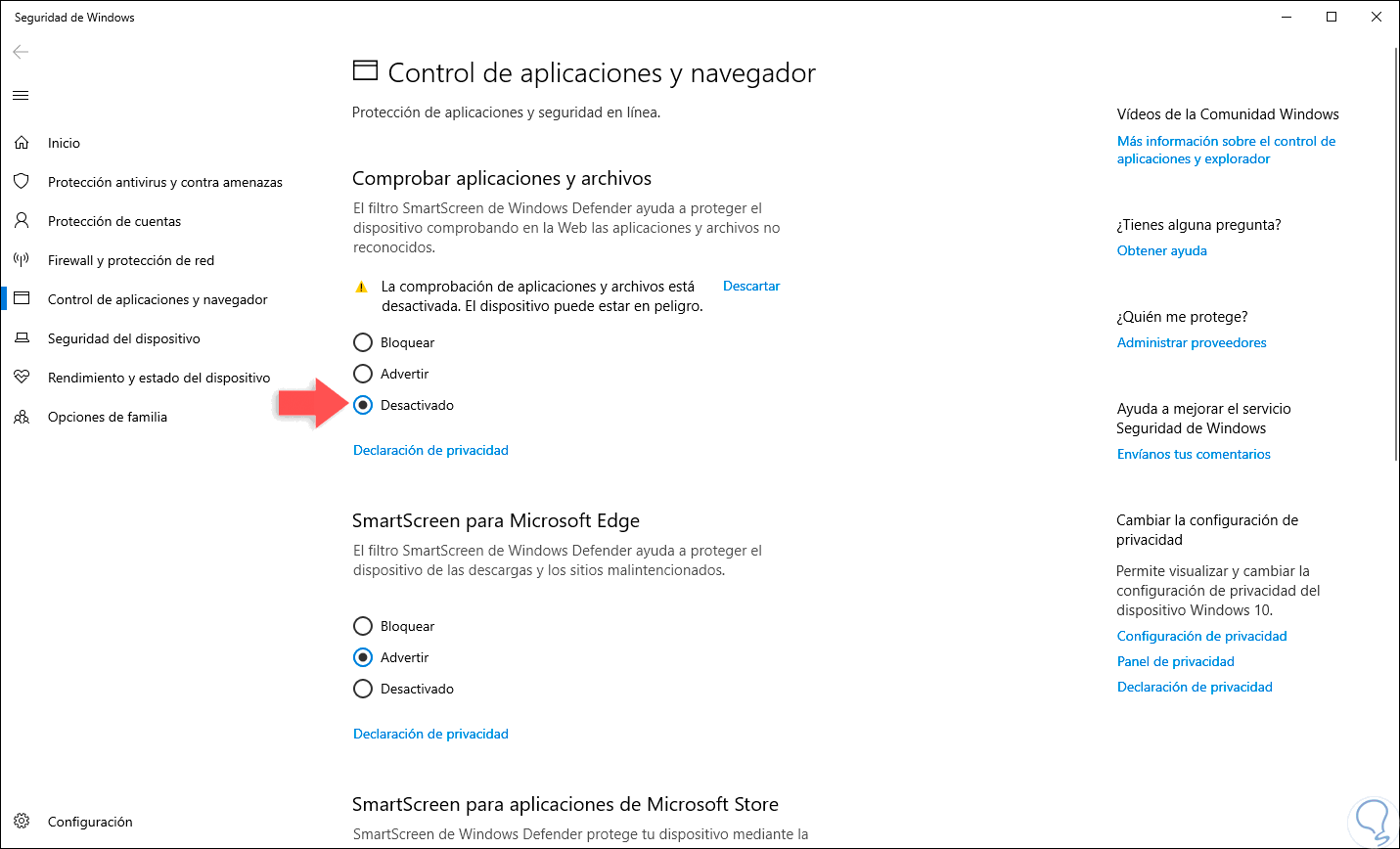Screen dimensions: 1400x849
Task: Open the hamburger navigation menu icon
Action: click(21, 95)
